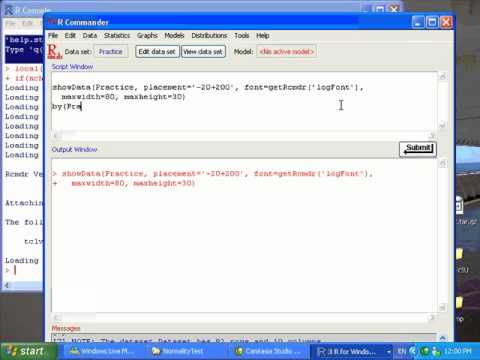Viewport: 480px width, 360px height.
Task: Click the R Console horizontal scroll left arrow
Action: click(7, 285)
